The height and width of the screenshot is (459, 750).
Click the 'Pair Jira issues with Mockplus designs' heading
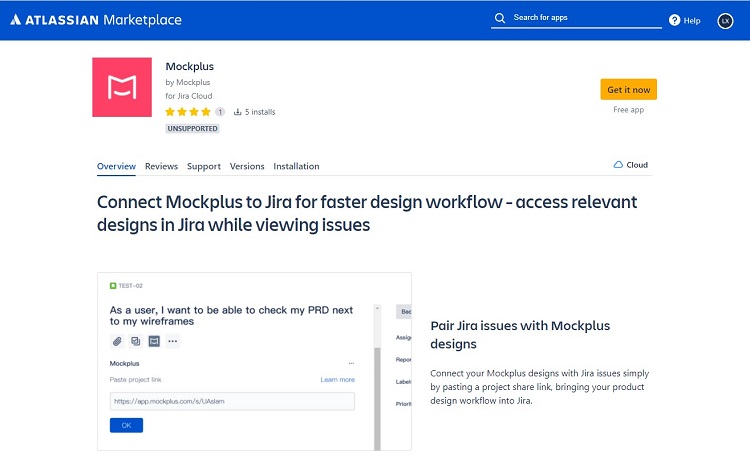click(520, 335)
